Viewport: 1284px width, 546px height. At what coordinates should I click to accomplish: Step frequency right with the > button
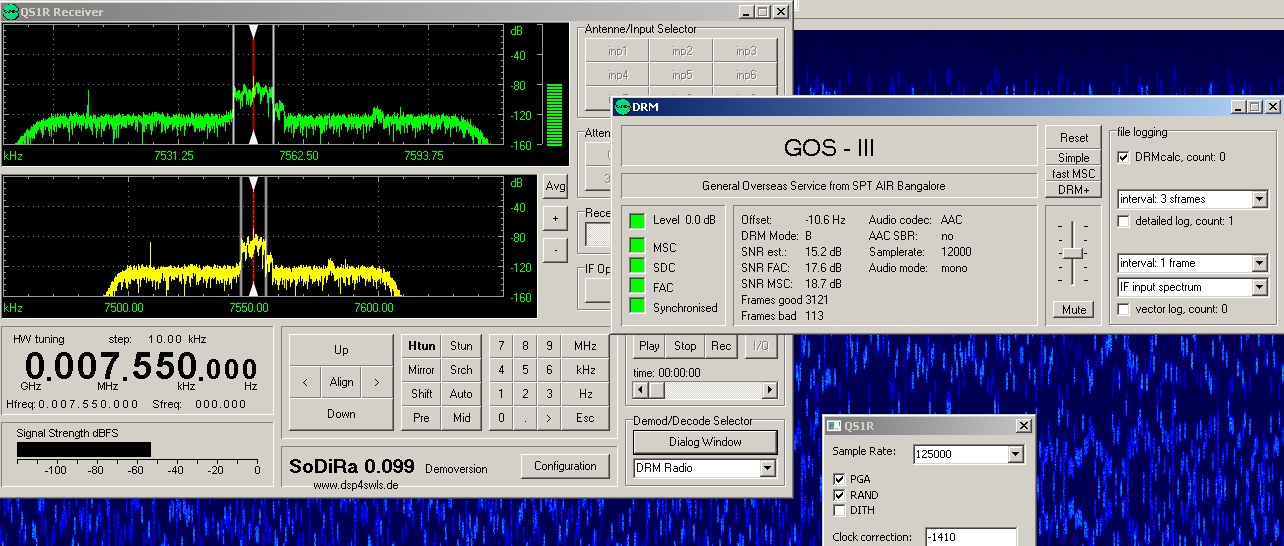tap(377, 382)
